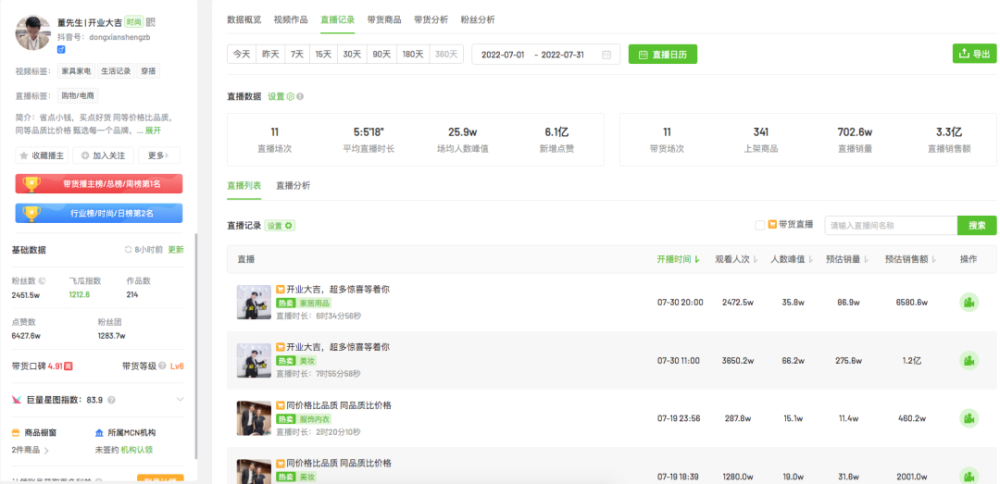1000x484 pixels.
Task: Open the 更多 dropdown
Action: pos(159,155)
